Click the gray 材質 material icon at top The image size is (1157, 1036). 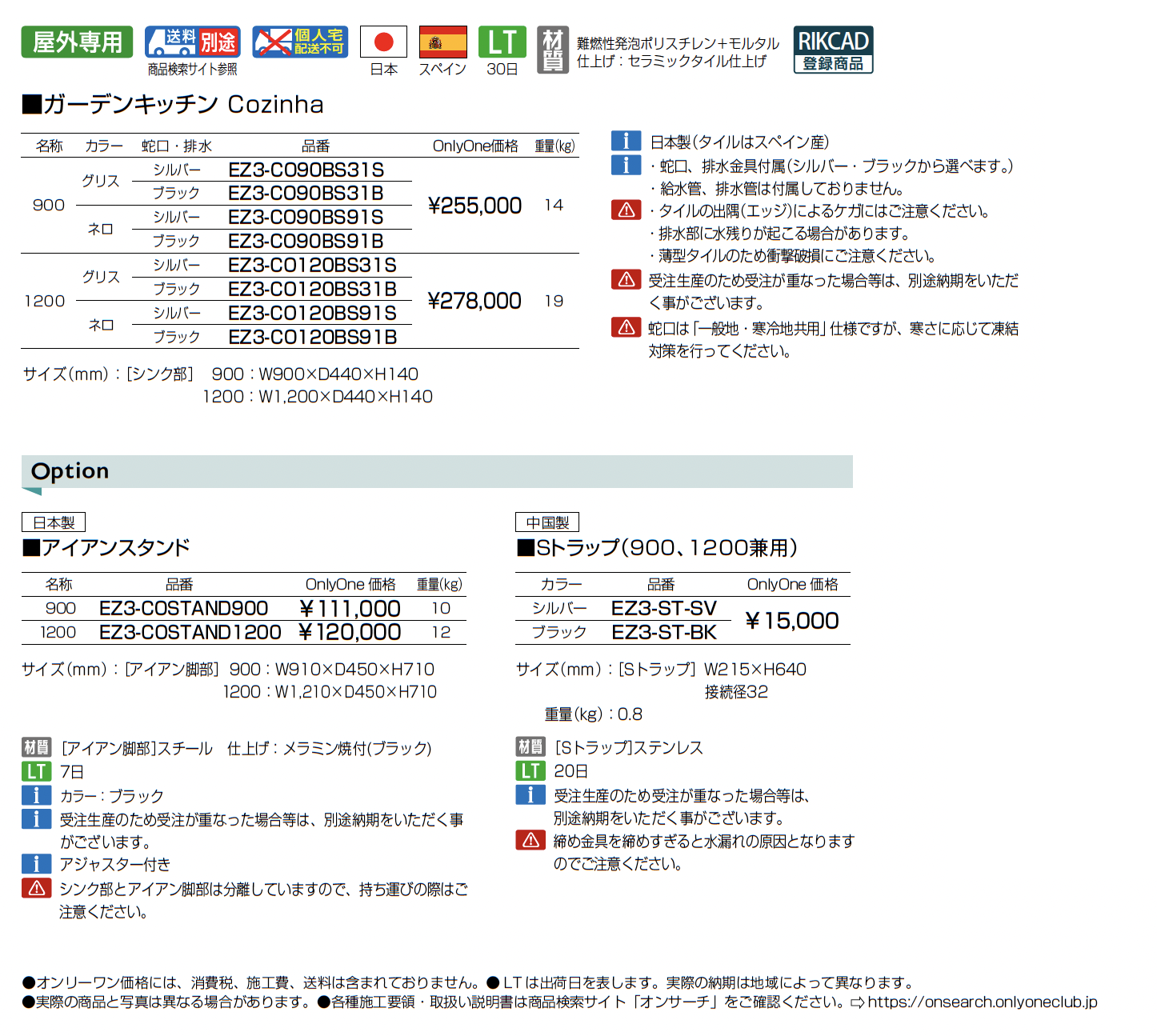(552, 50)
